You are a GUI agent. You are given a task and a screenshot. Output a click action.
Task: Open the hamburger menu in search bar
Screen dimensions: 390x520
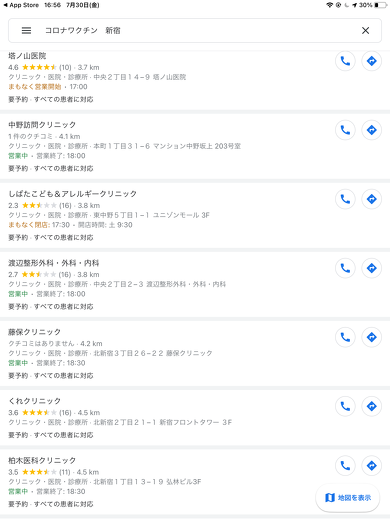[x=26, y=31]
